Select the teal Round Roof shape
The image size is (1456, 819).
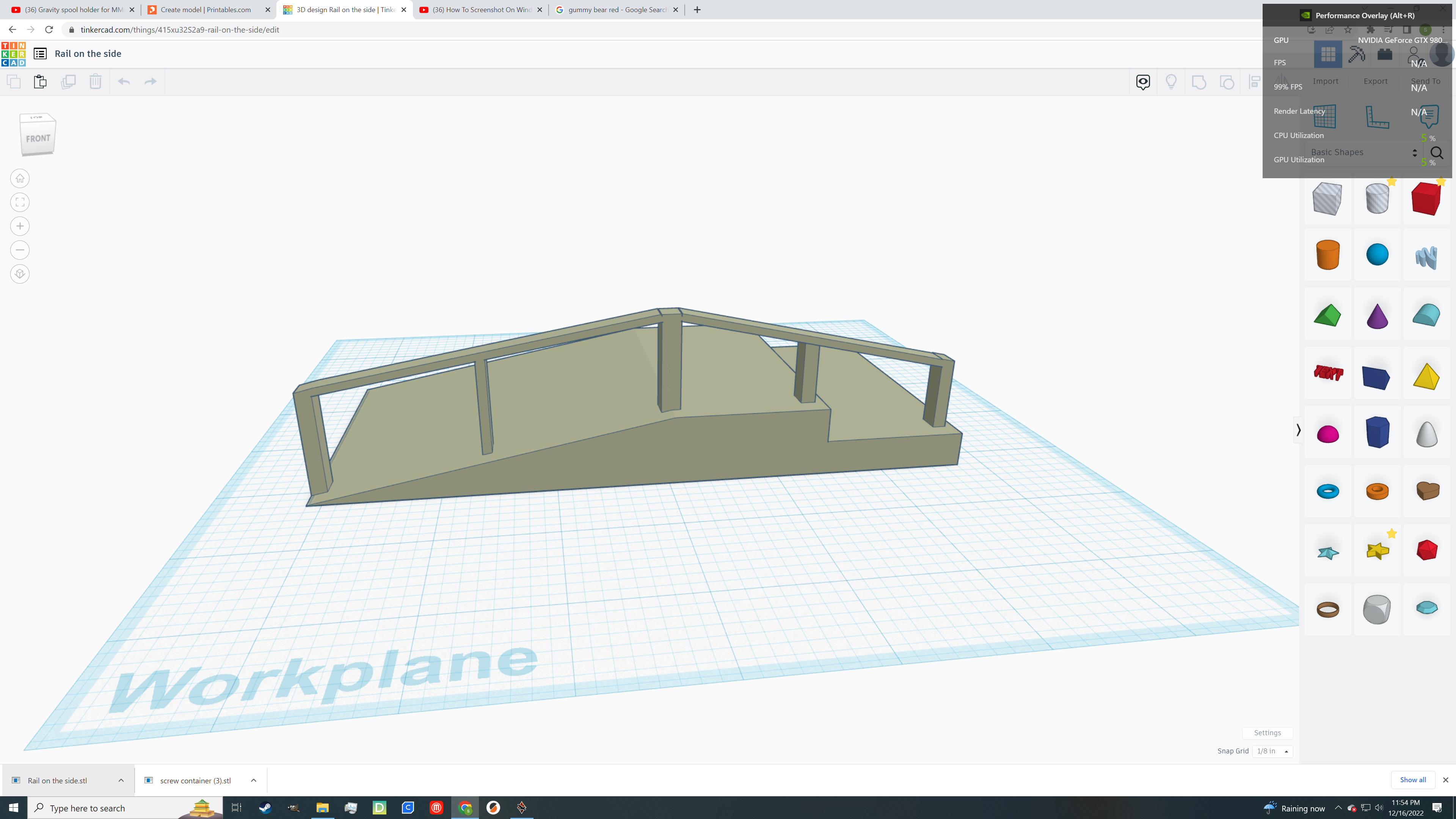point(1426,315)
